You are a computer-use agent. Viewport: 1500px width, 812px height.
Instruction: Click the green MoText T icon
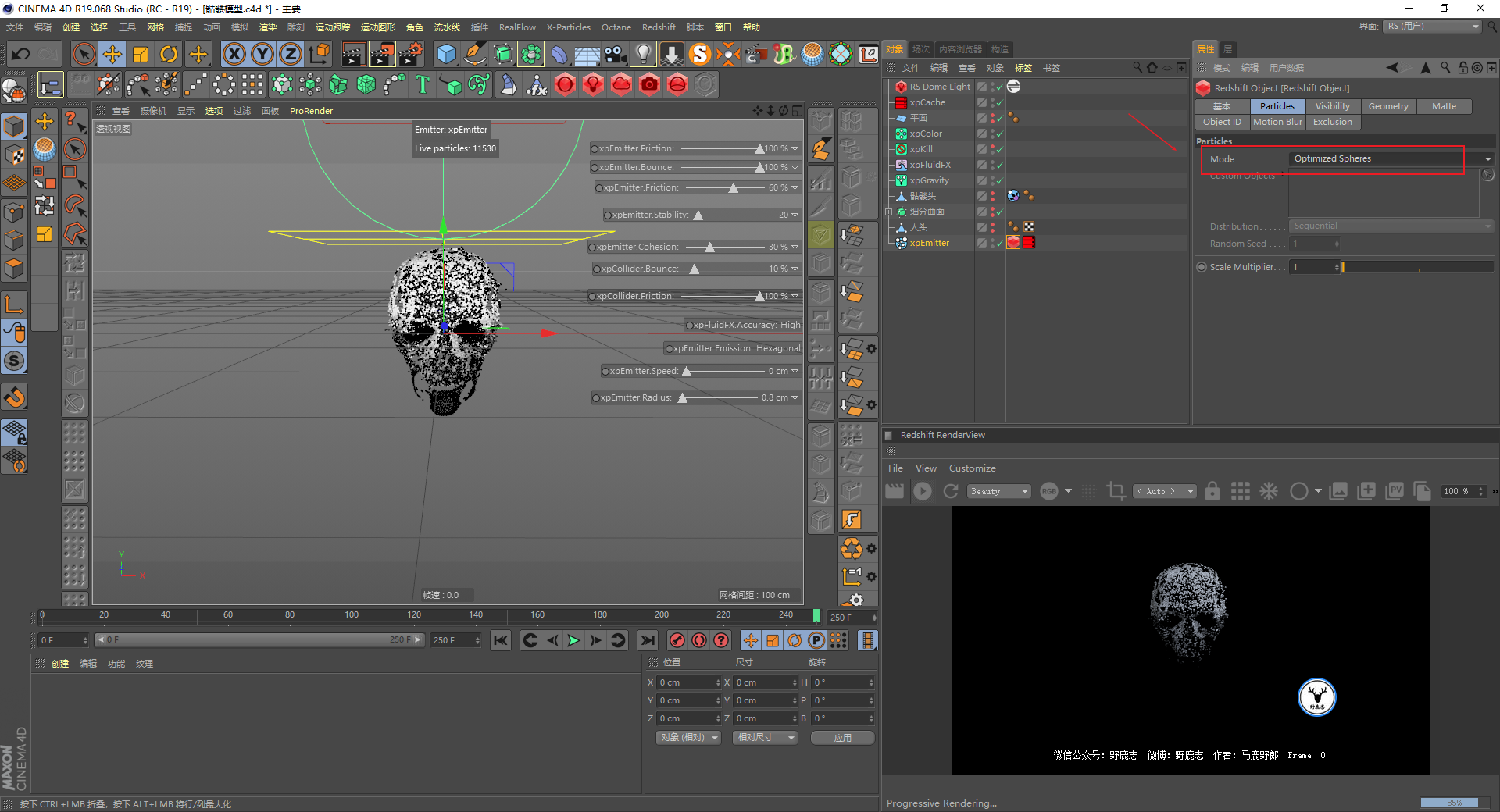[x=423, y=84]
